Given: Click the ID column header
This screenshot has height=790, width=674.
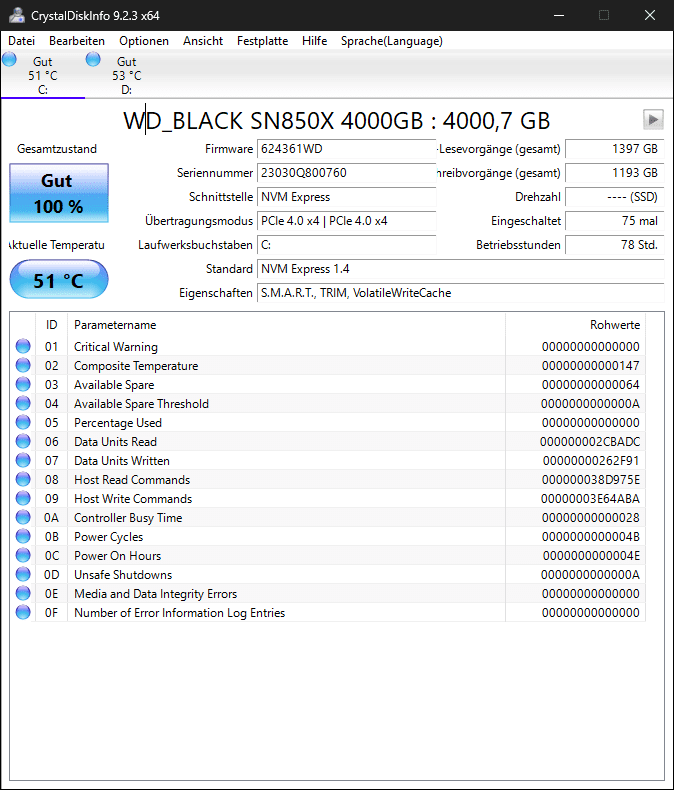Looking at the screenshot, I should pos(51,325).
